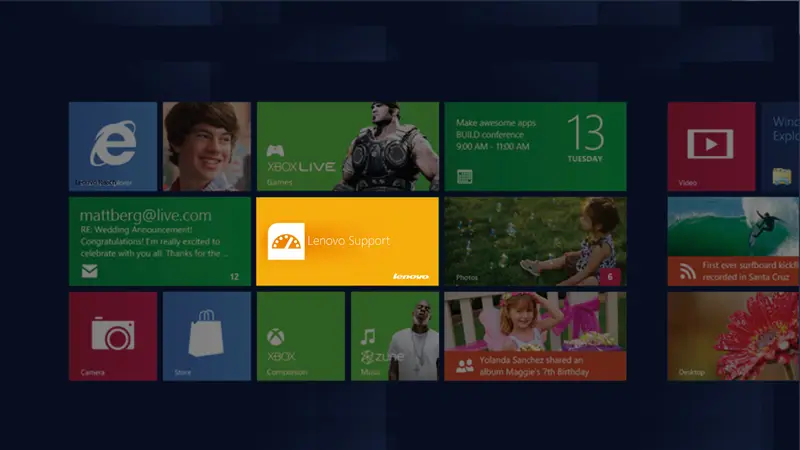Click the people icon on album tile
800x450 pixels.
pos(464,366)
